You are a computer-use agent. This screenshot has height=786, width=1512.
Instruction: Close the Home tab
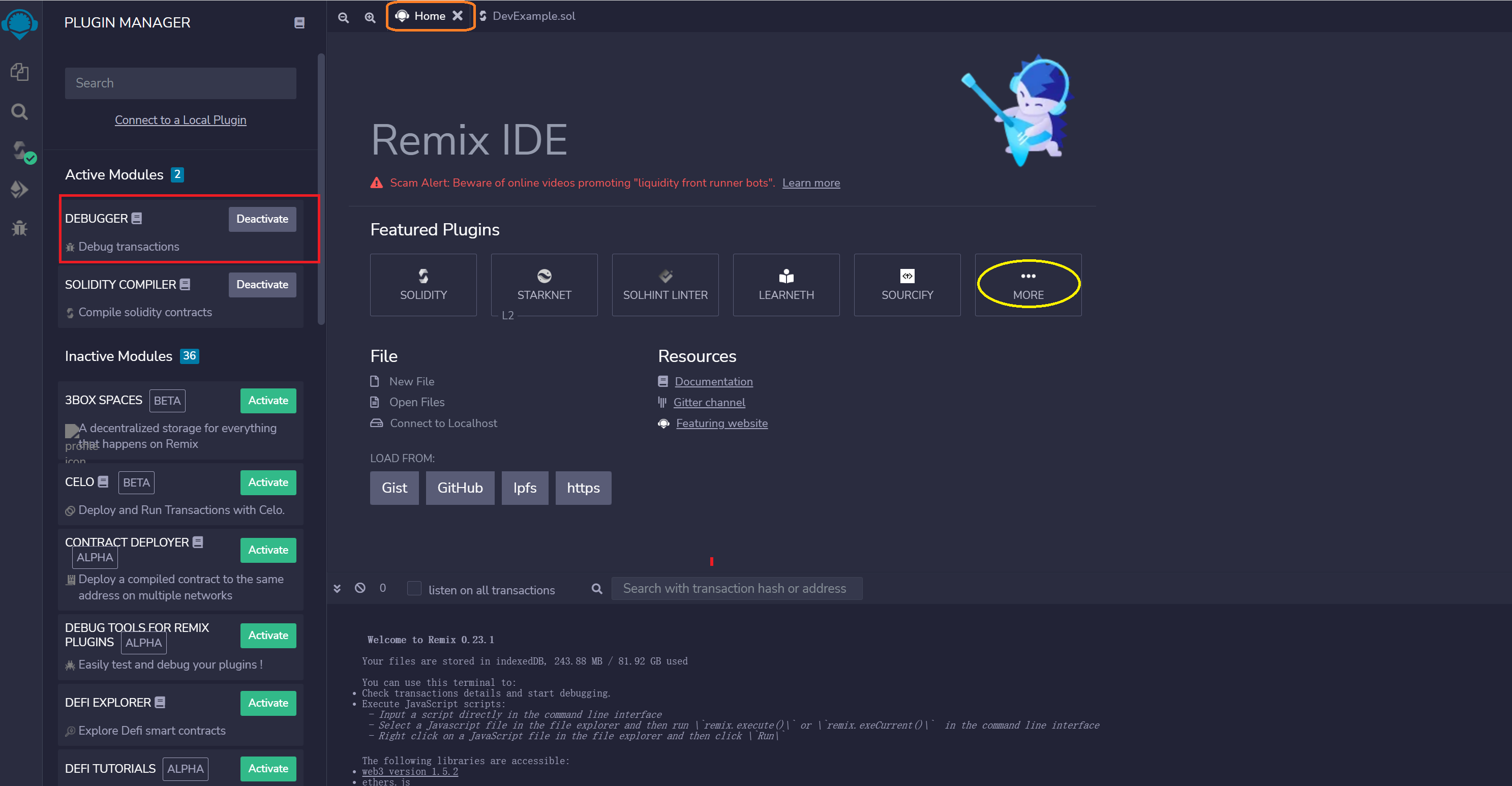point(458,16)
